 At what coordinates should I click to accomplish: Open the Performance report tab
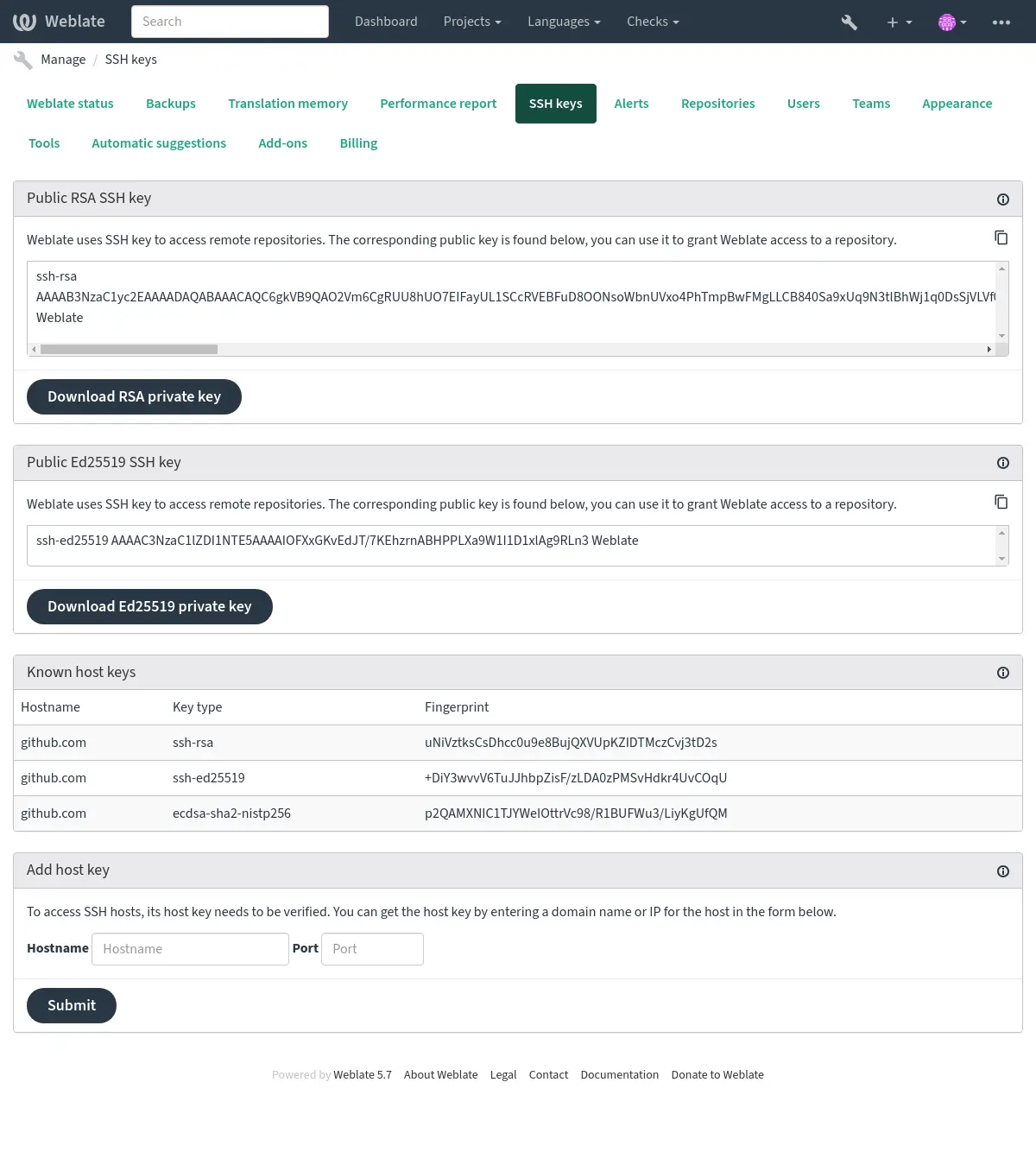(x=439, y=104)
